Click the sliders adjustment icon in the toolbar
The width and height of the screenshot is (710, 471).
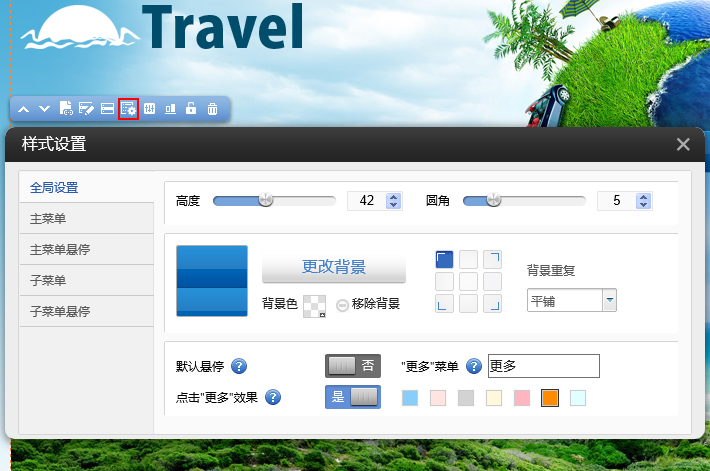(149, 109)
